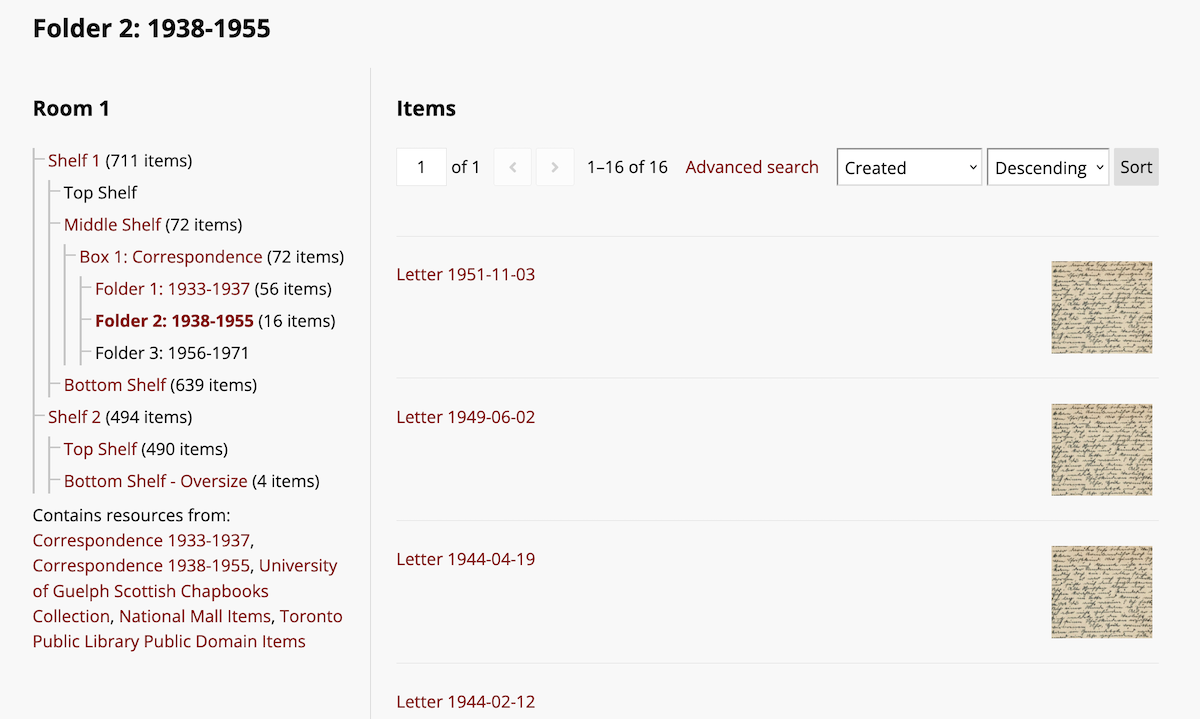Open Box 1: Correspondence in the tree
Image resolution: width=1200 pixels, height=719 pixels.
171,256
